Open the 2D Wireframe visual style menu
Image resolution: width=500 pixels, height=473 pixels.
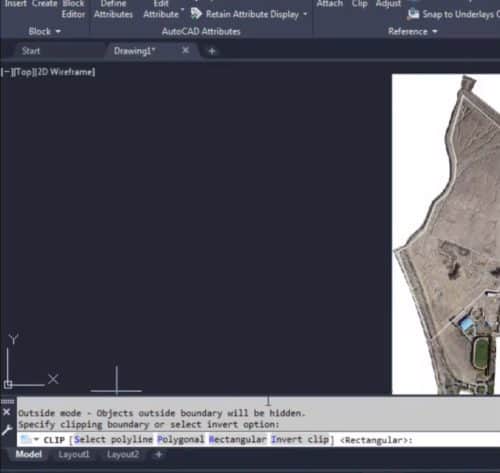(x=66, y=72)
